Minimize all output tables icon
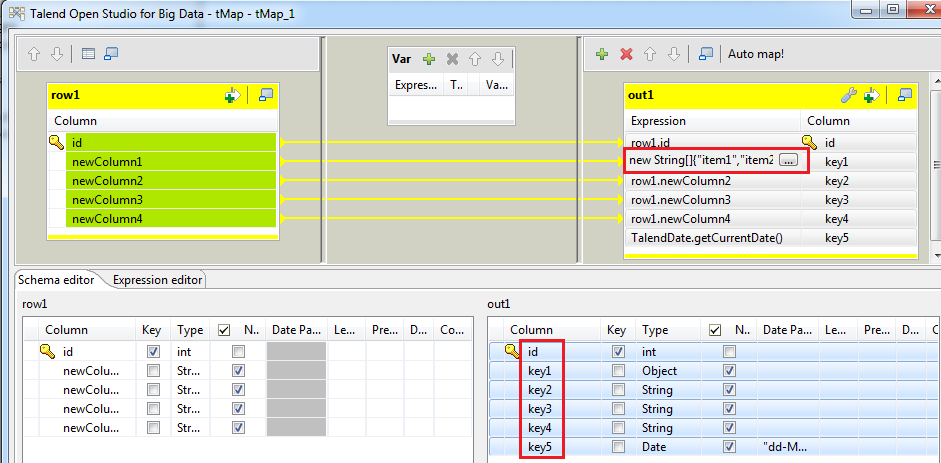 (x=706, y=54)
